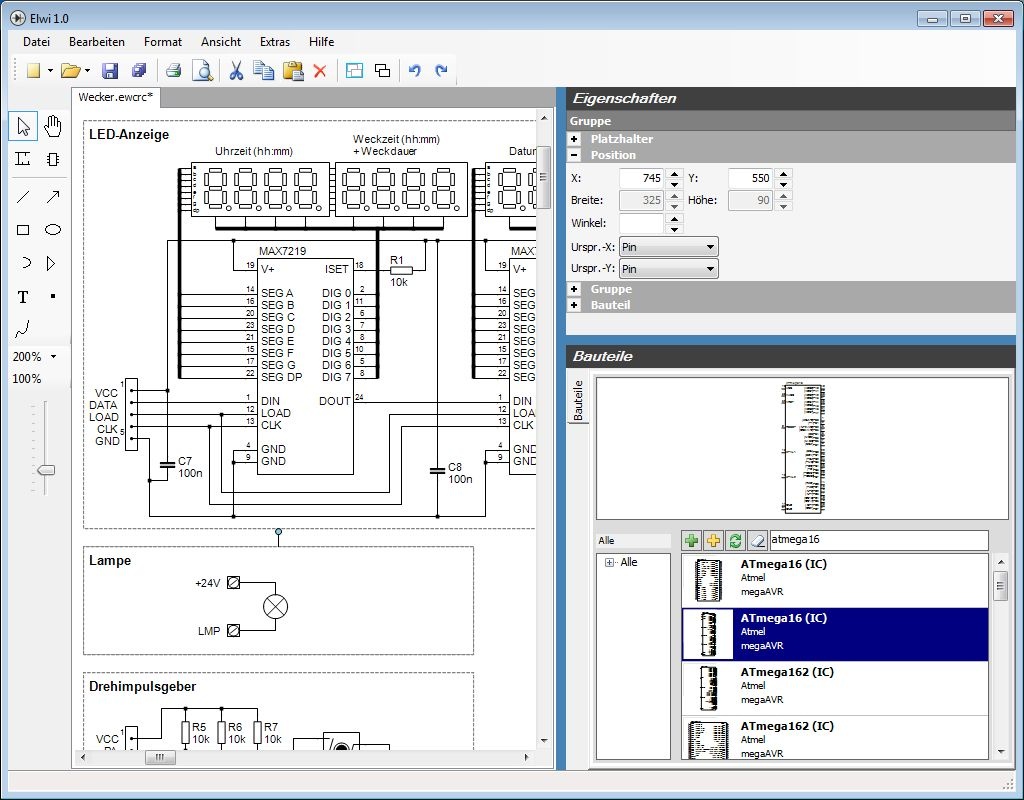Select the arrow line drawing tool
This screenshot has height=800, width=1024.
click(53, 197)
